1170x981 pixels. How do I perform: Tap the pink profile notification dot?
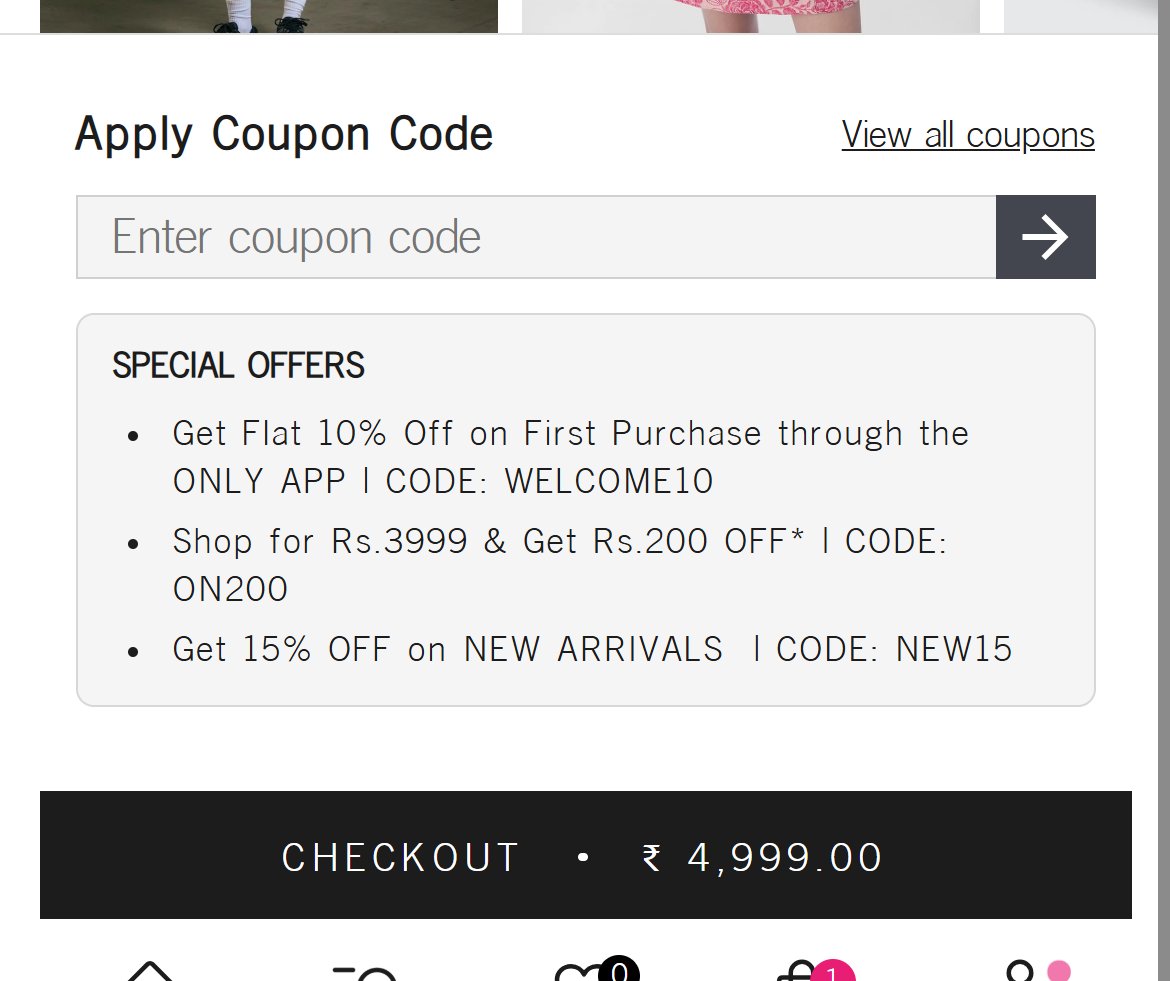[x=1059, y=971]
